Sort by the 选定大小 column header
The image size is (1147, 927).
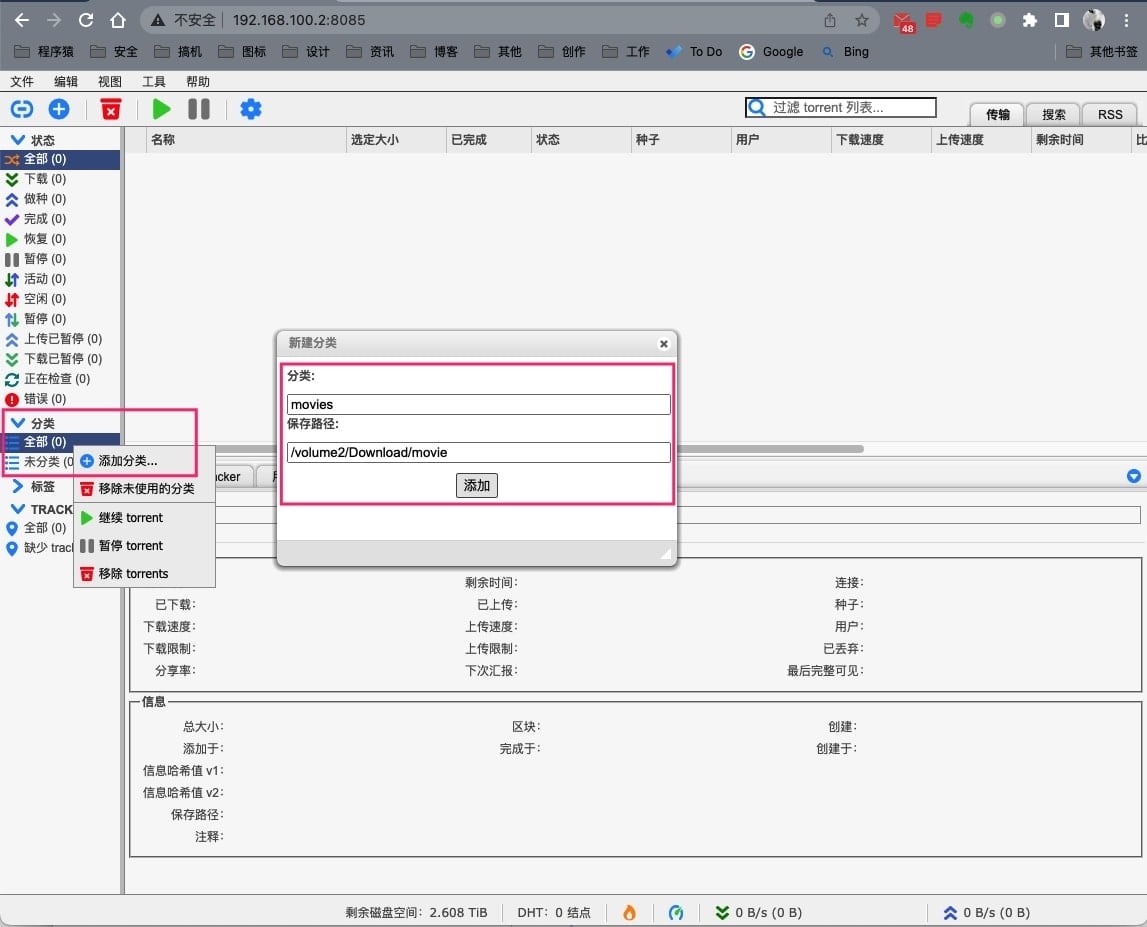[396, 140]
